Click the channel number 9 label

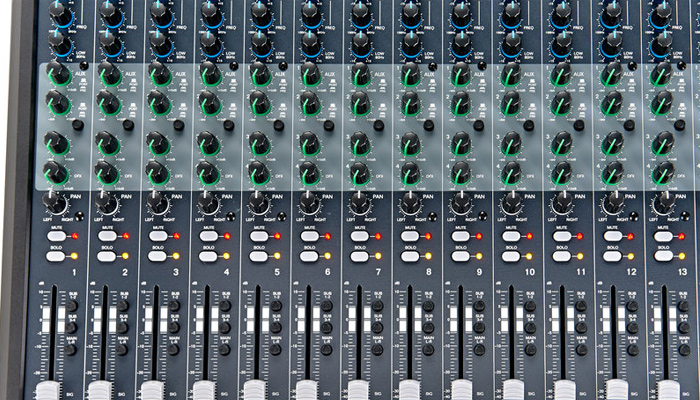479,272
